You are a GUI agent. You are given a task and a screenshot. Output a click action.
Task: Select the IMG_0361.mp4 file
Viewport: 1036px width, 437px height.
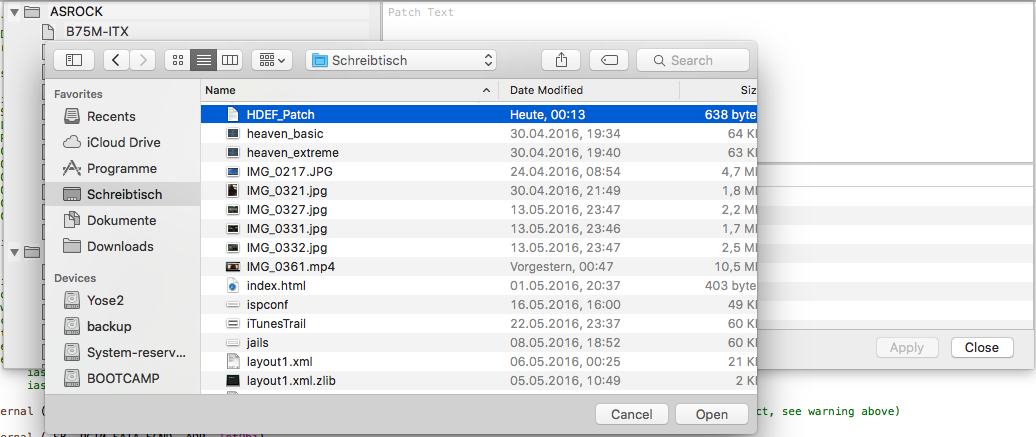(290, 267)
